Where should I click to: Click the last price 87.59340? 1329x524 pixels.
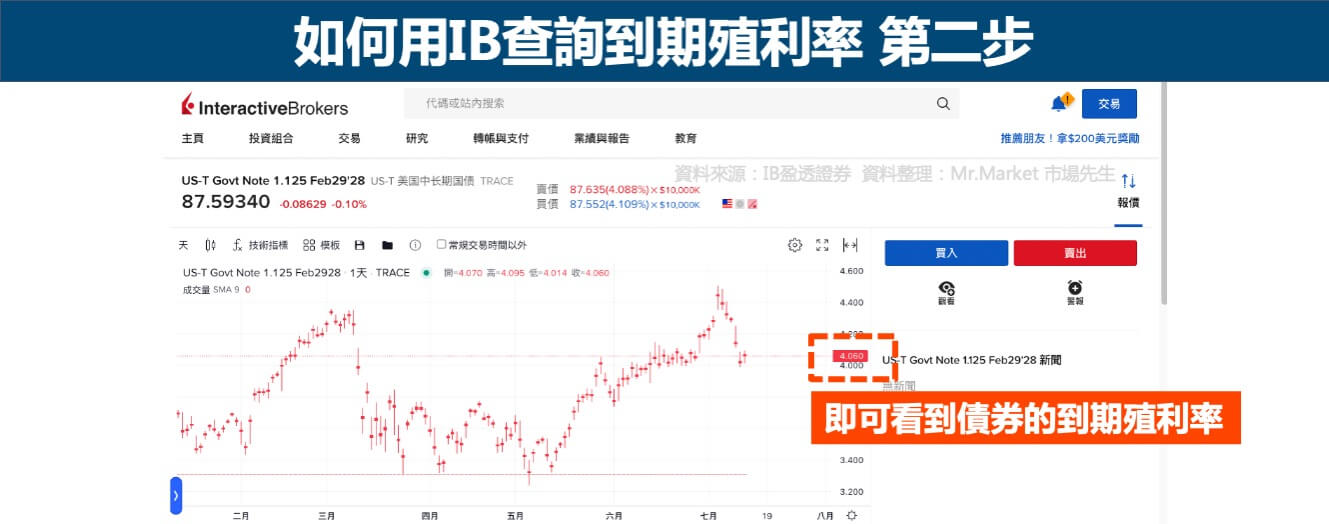pyautogui.click(x=226, y=202)
